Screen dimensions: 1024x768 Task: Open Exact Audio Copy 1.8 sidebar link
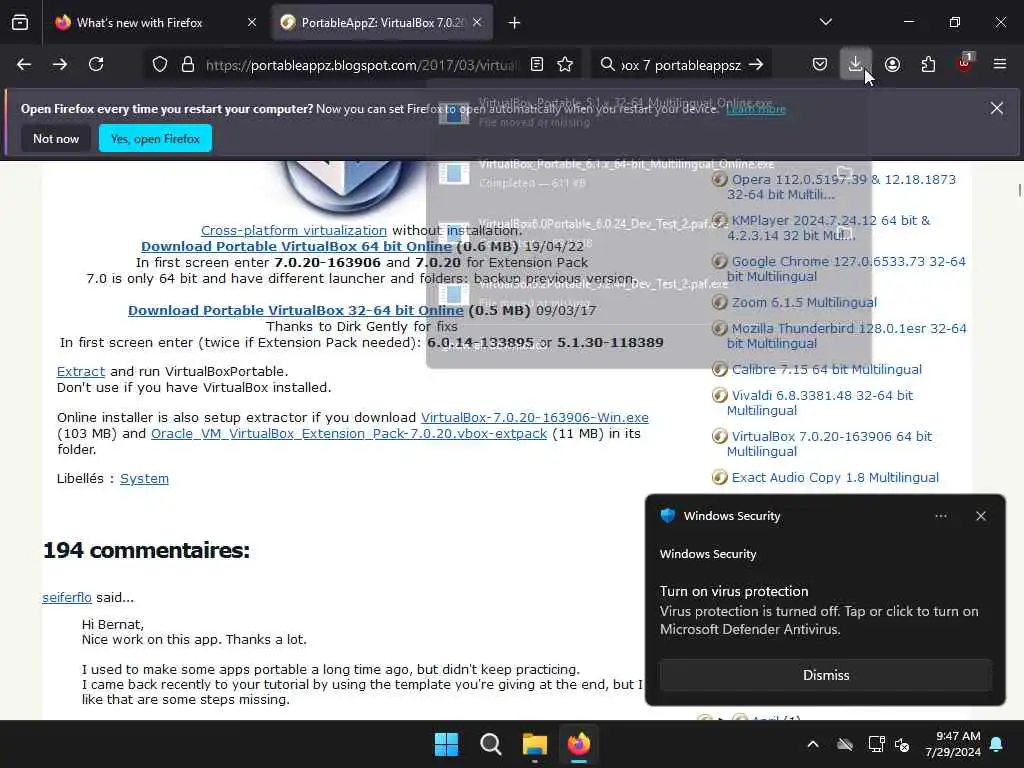(x=835, y=477)
